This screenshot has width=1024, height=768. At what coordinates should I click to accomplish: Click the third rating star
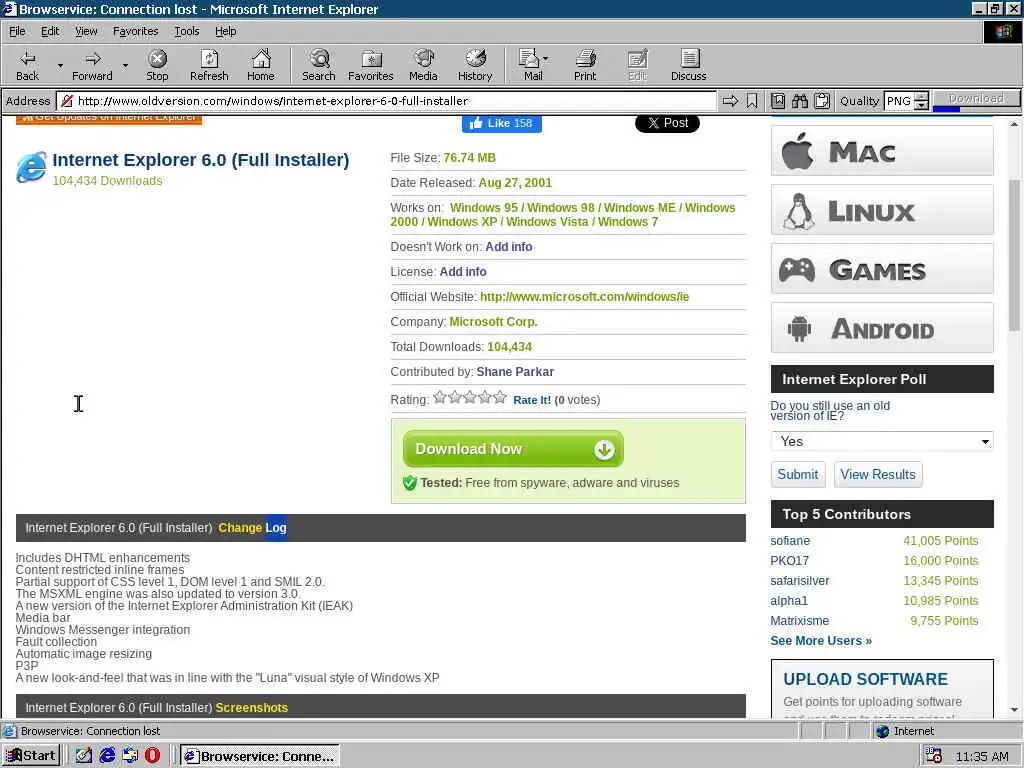(x=470, y=397)
